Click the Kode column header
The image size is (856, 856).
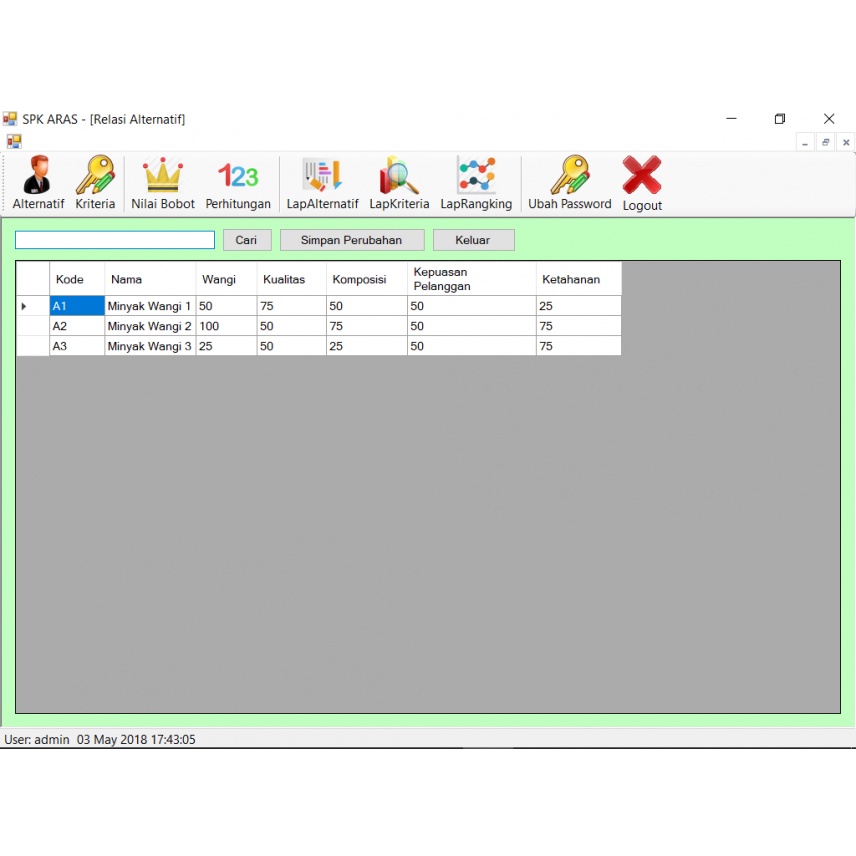[77, 279]
